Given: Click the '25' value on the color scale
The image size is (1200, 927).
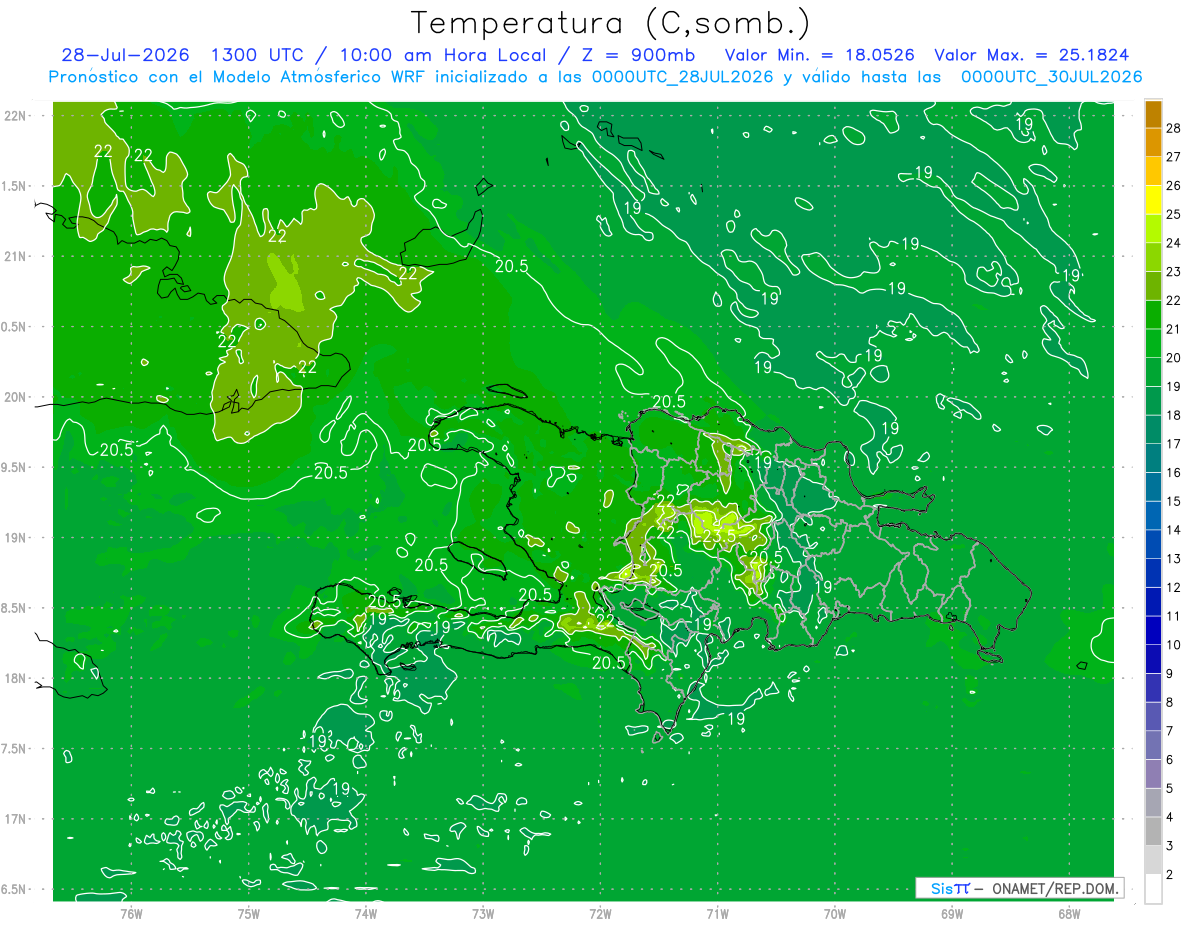Looking at the screenshot, I should [1173, 213].
